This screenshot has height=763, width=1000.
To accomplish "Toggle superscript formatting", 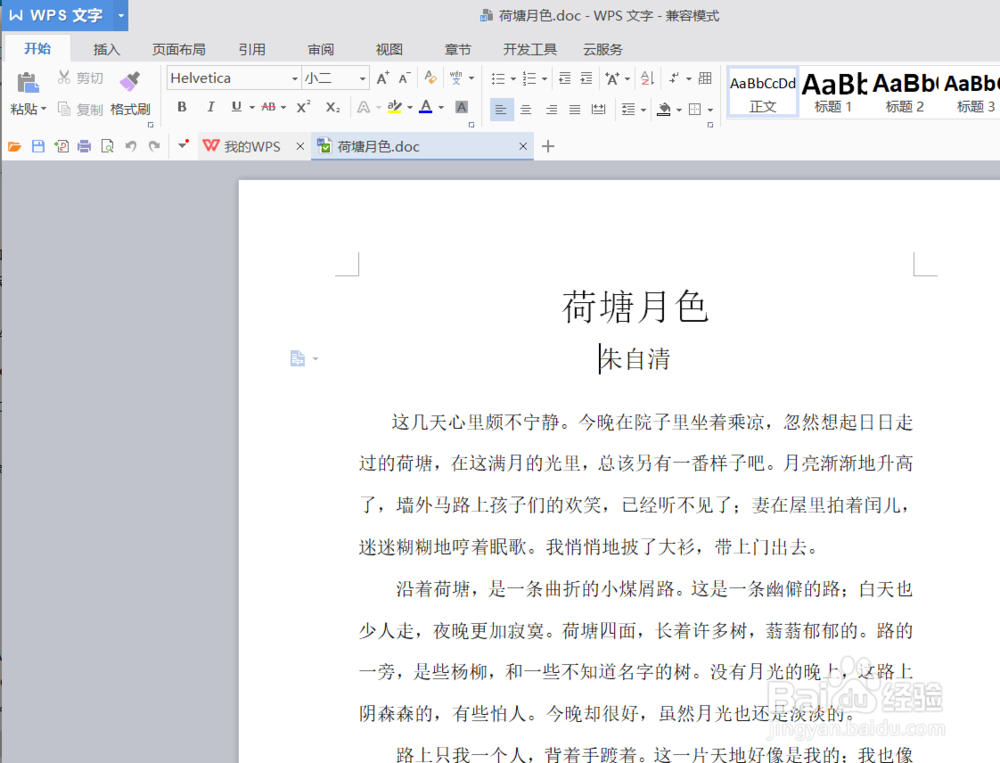I will tap(304, 107).
